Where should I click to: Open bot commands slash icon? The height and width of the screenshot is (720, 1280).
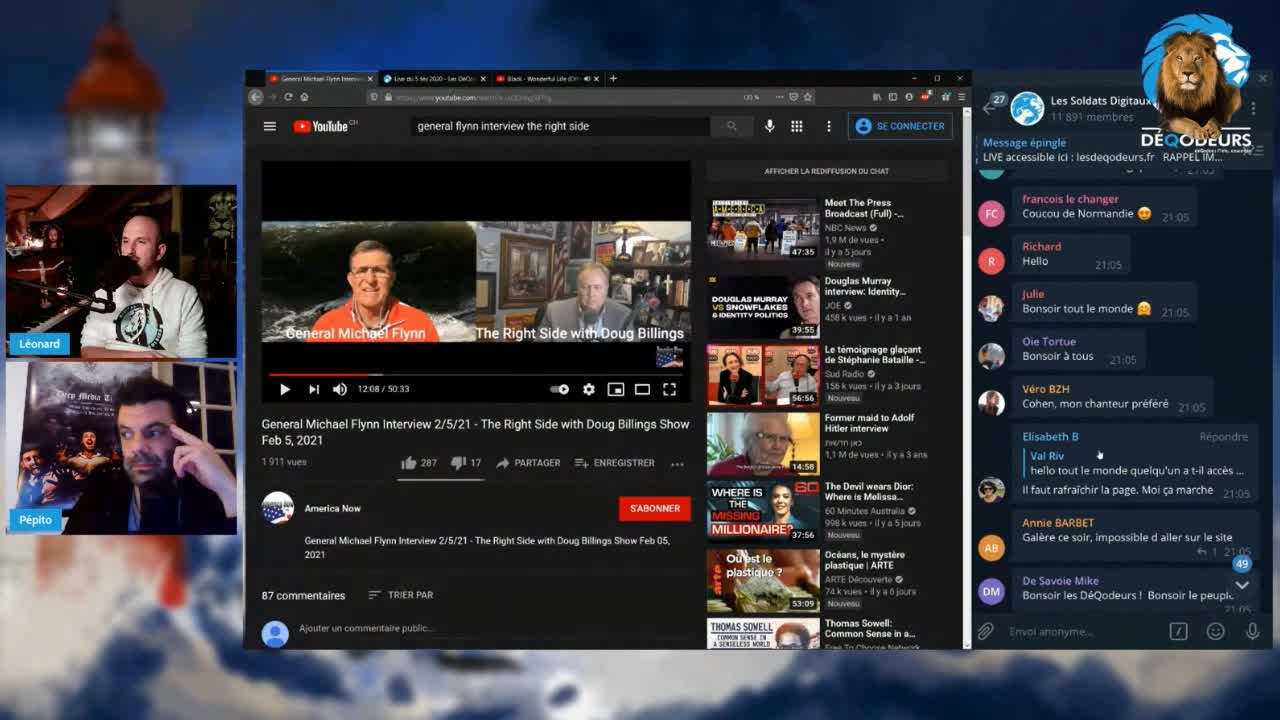tap(1179, 631)
